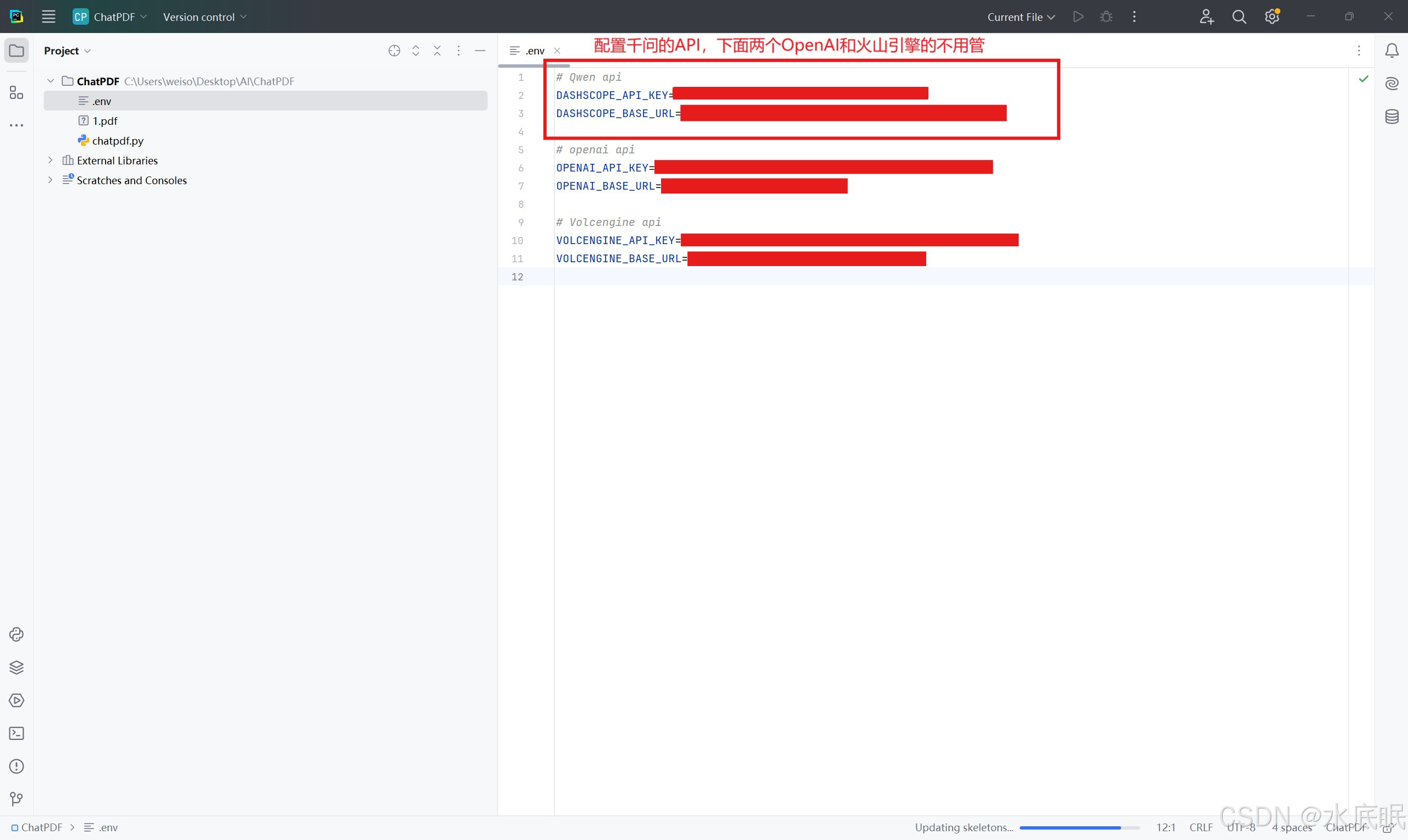Open the ChatPDF project dropdown
This screenshot has width=1408, height=840.
click(x=110, y=16)
